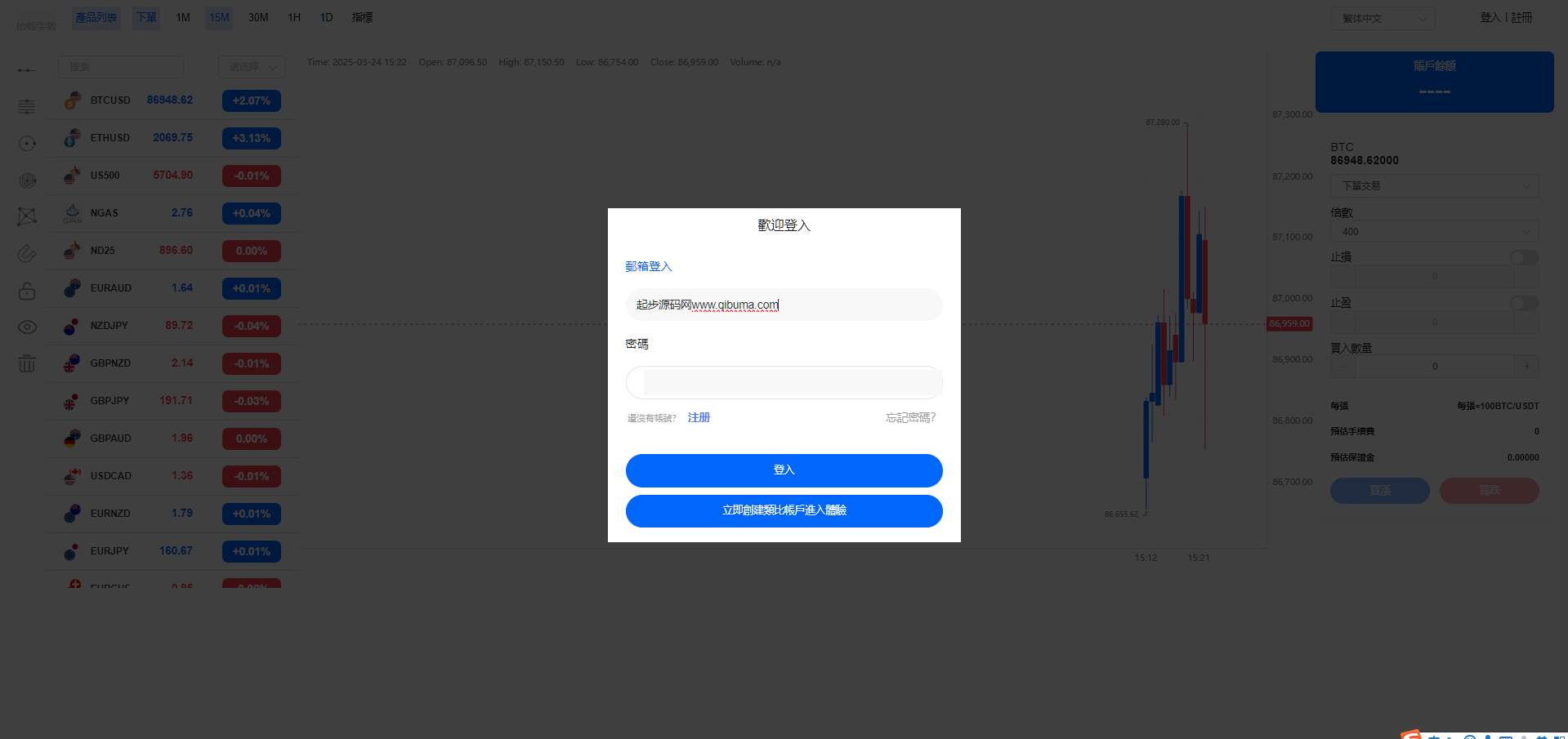Click the 注册 register link in dialog
This screenshot has height=739, width=1568.
(699, 418)
